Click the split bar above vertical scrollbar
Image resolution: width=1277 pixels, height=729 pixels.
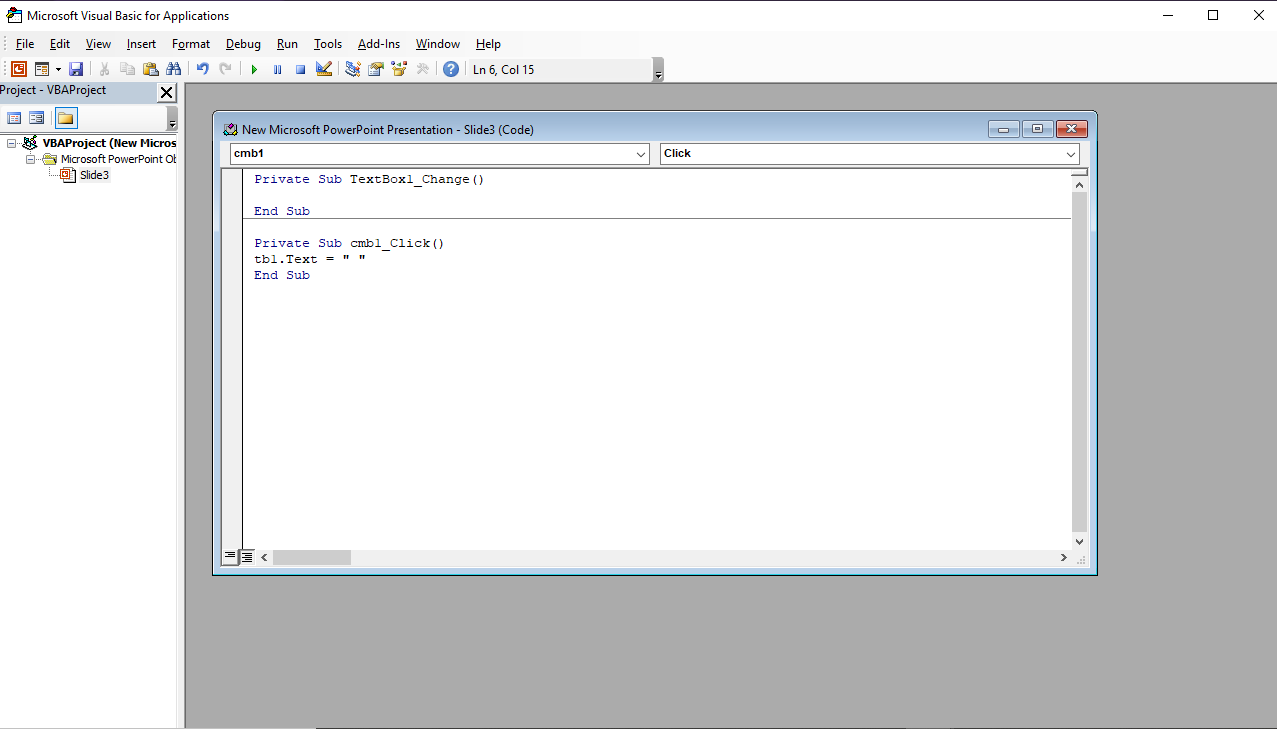[1079, 172]
